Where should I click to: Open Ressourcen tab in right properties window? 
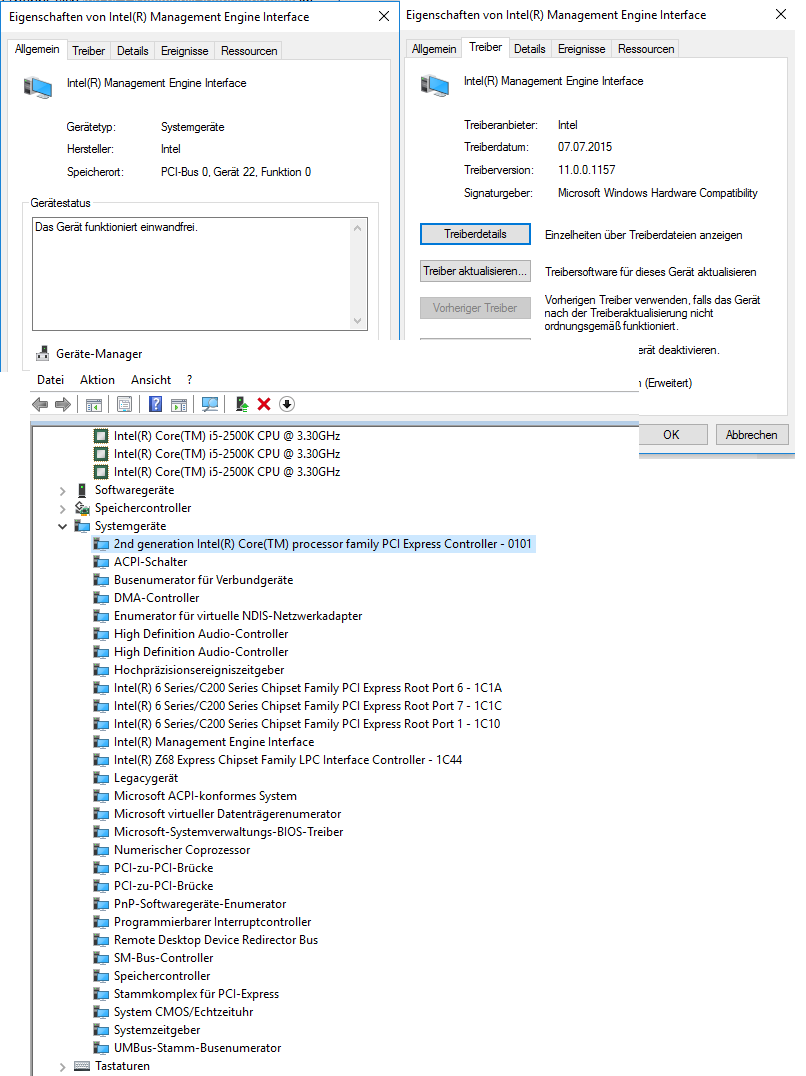[646, 49]
